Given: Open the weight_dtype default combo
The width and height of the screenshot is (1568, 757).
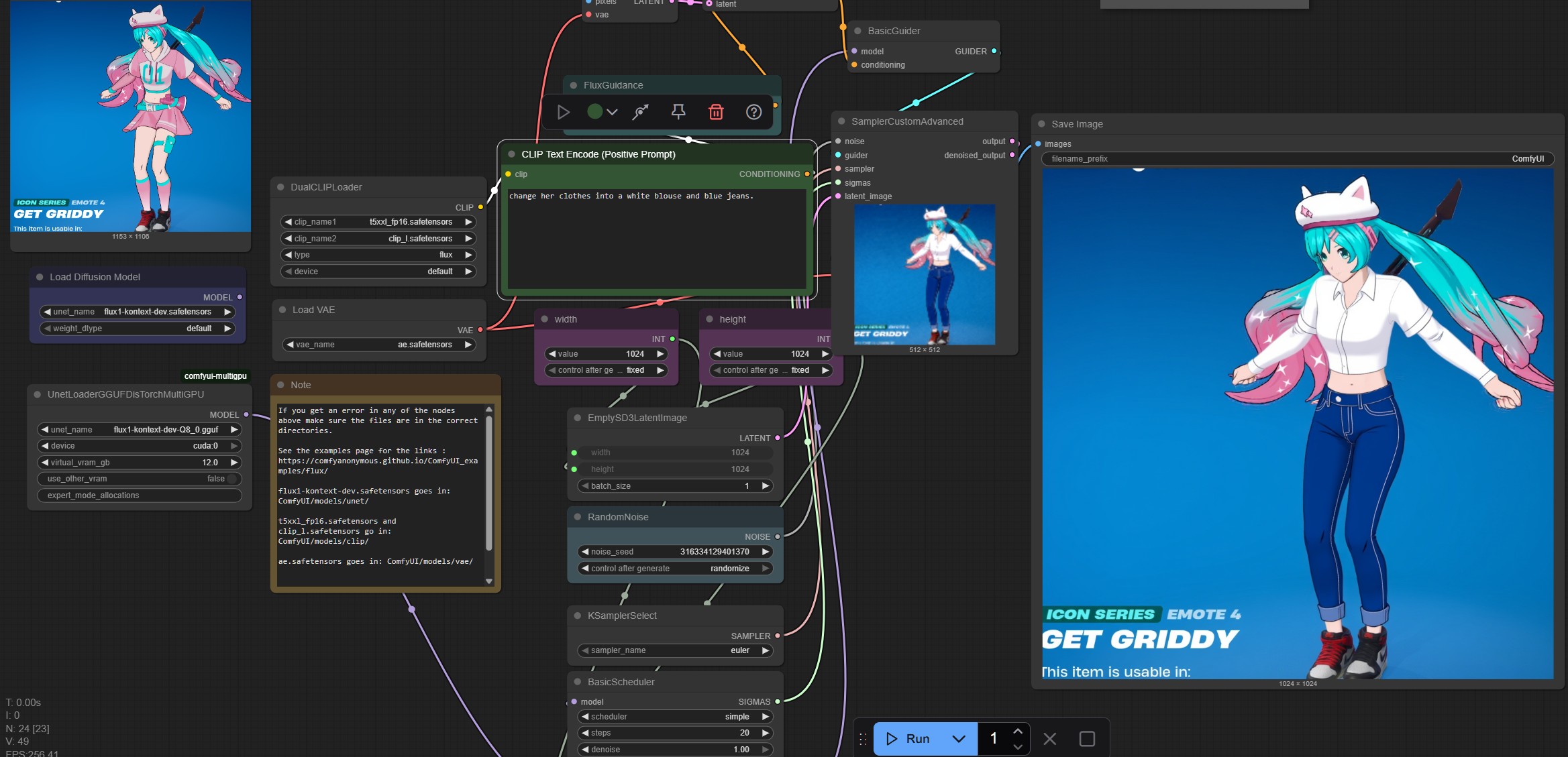Looking at the screenshot, I should point(138,329).
